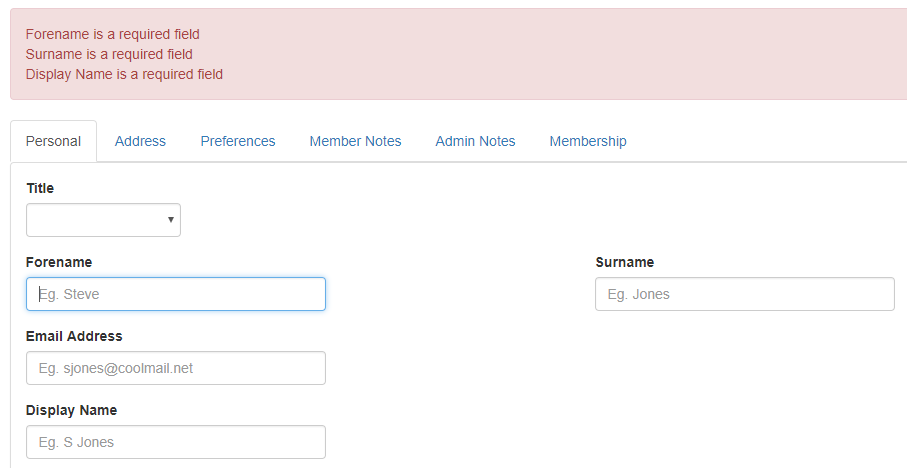This screenshot has height=468, width=907.
Task: Click the Surname field label
Action: coord(625,262)
